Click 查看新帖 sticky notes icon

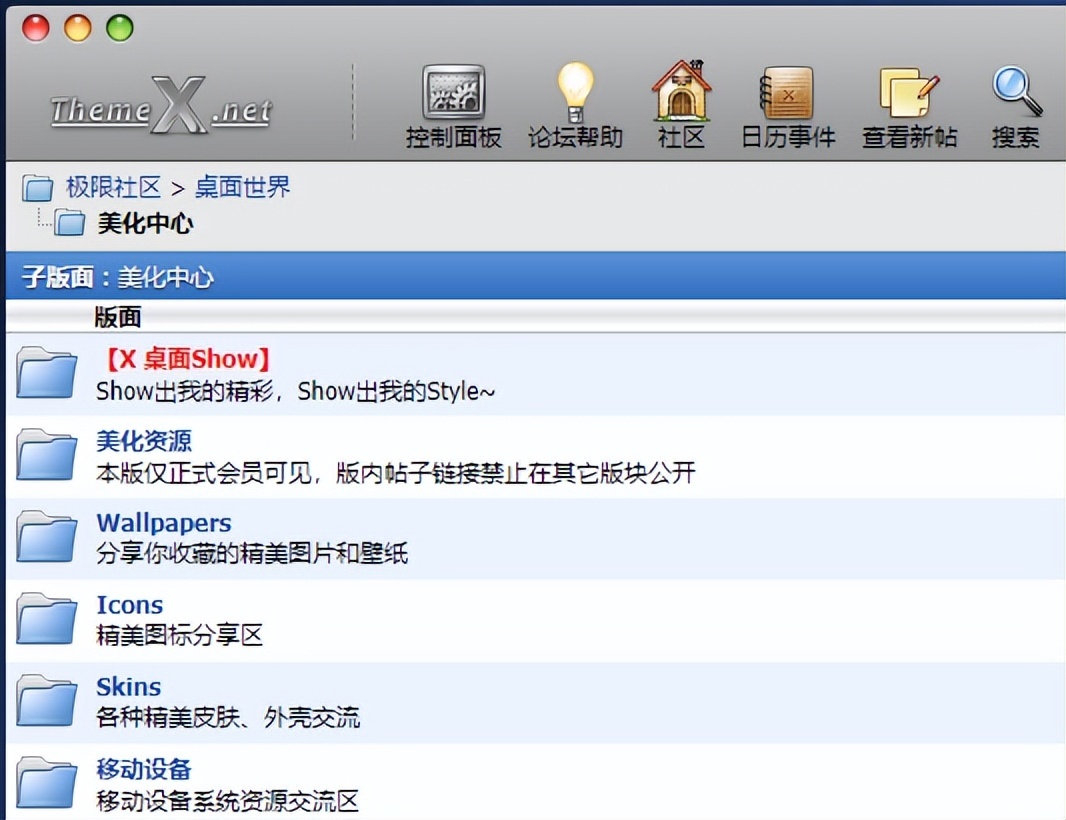pyautogui.click(x=909, y=93)
